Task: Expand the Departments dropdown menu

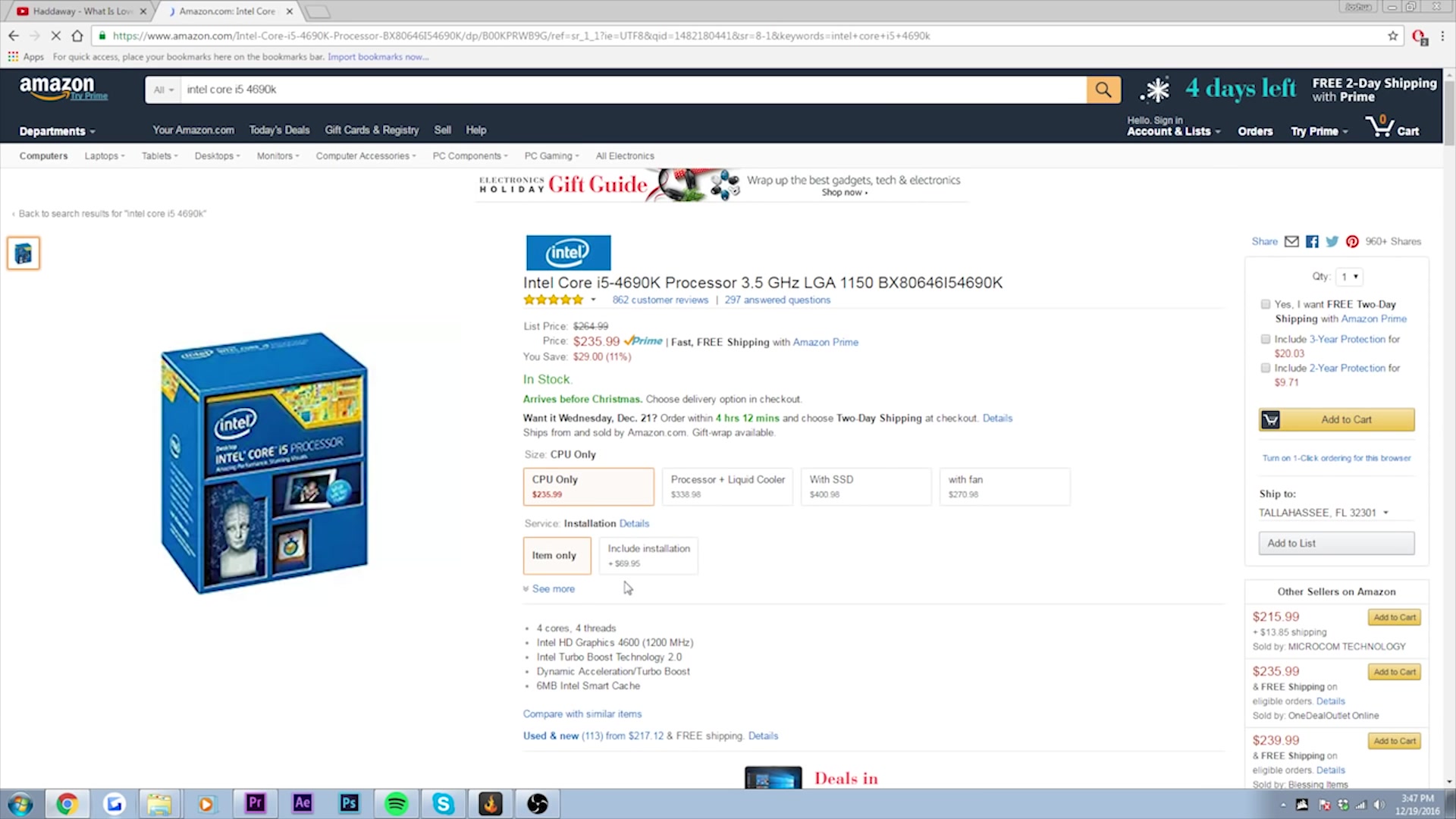Action: click(57, 131)
